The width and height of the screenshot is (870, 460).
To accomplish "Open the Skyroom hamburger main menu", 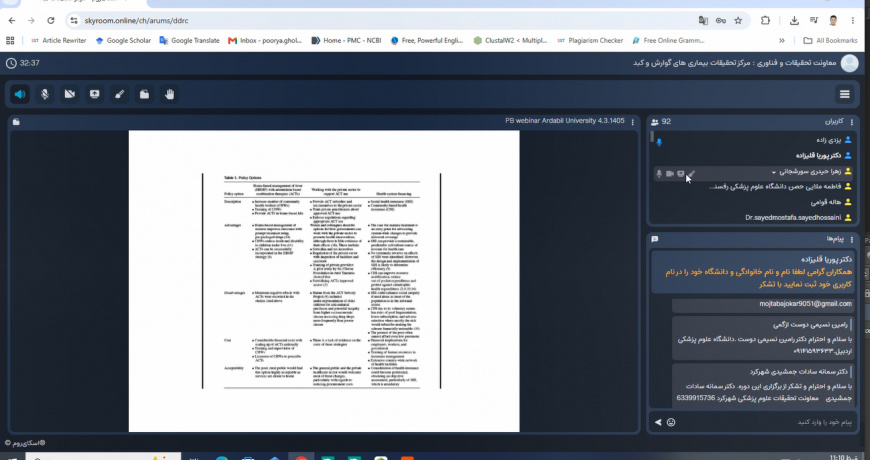I will (x=844, y=94).
